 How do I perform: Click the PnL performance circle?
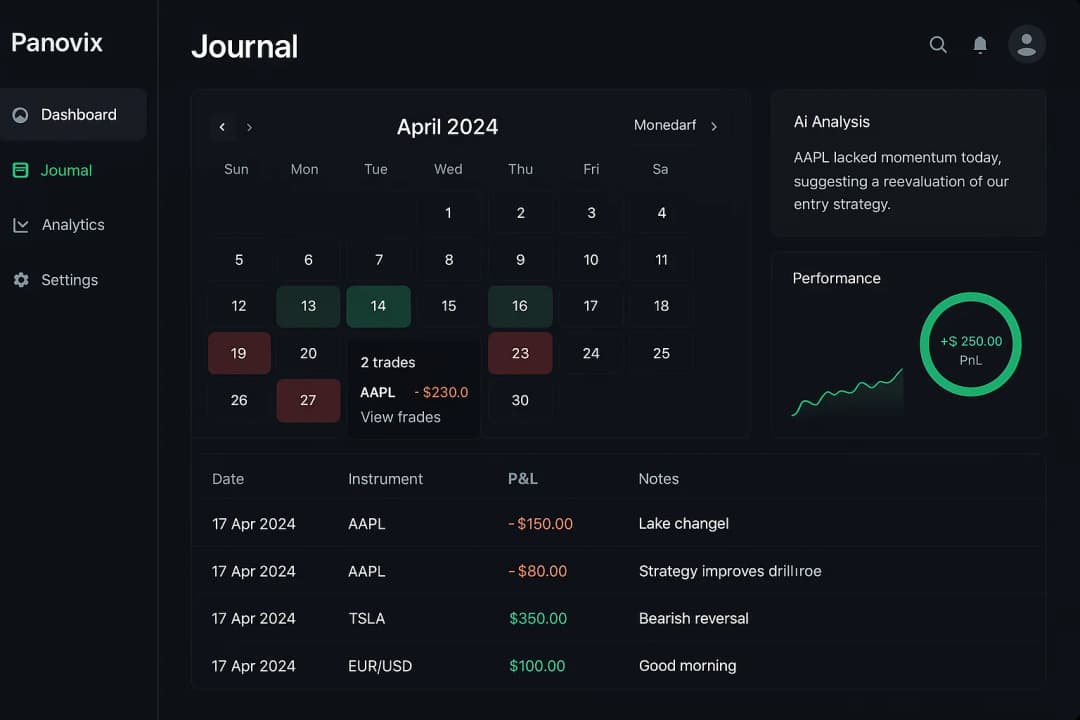click(970, 343)
